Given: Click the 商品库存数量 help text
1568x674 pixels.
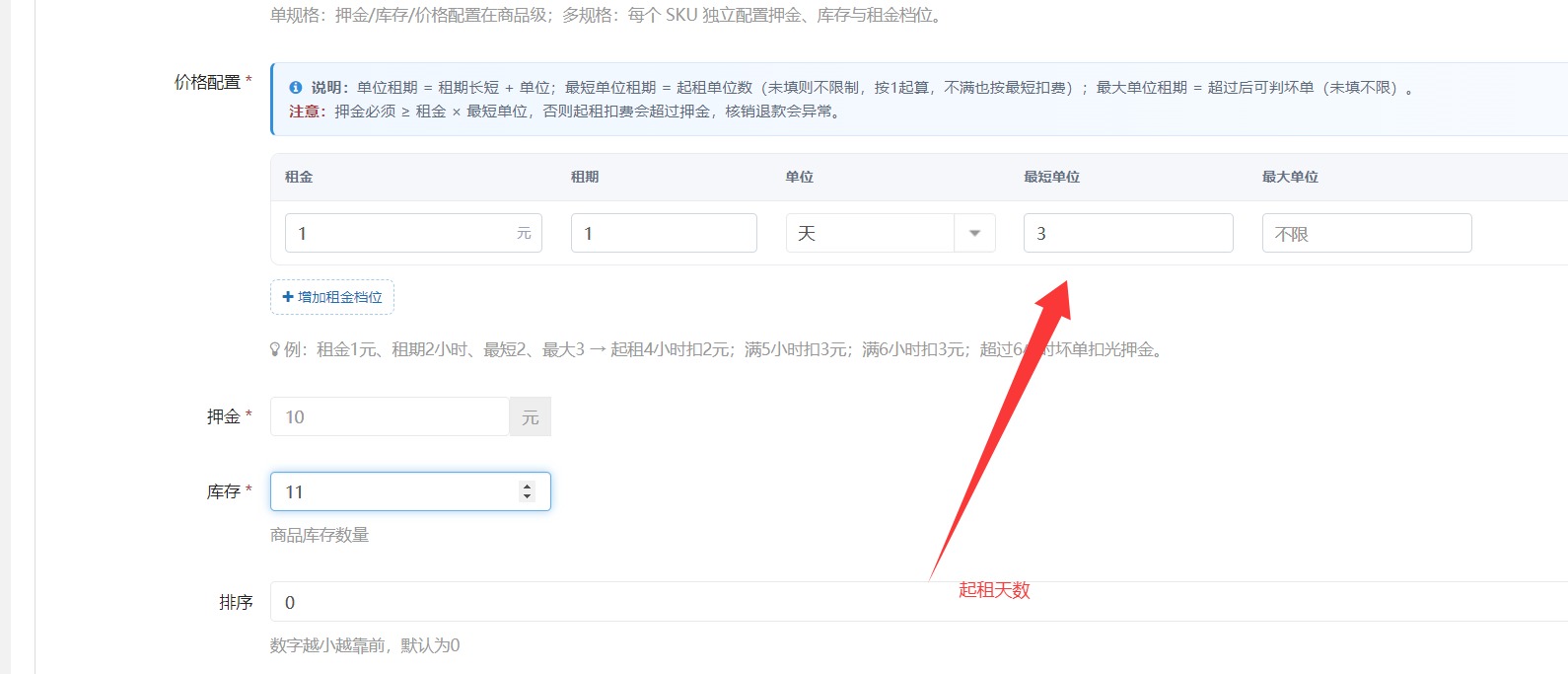Looking at the screenshot, I should tap(320, 535).
